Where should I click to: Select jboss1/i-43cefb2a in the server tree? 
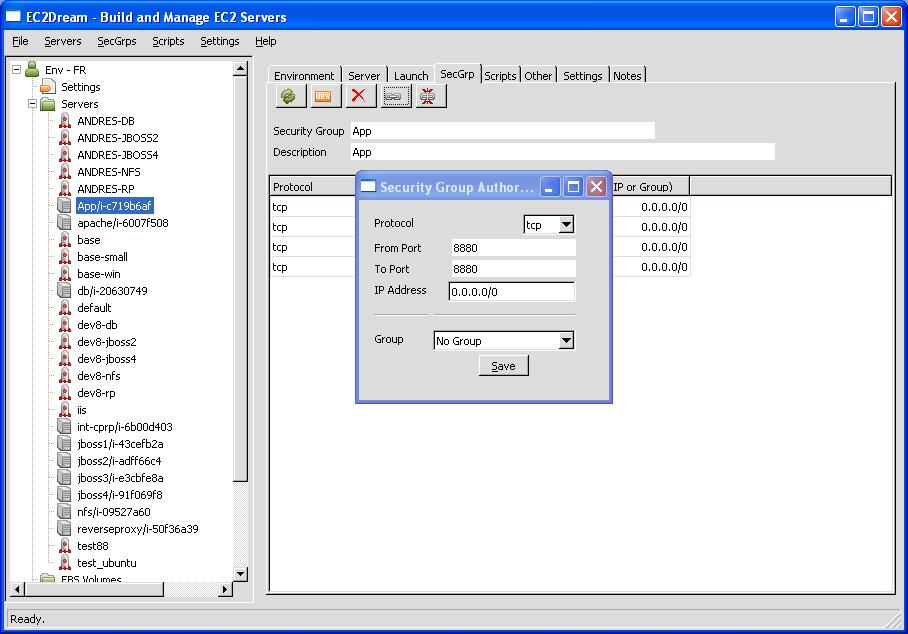pyautogui.click(x=120, y=444)
